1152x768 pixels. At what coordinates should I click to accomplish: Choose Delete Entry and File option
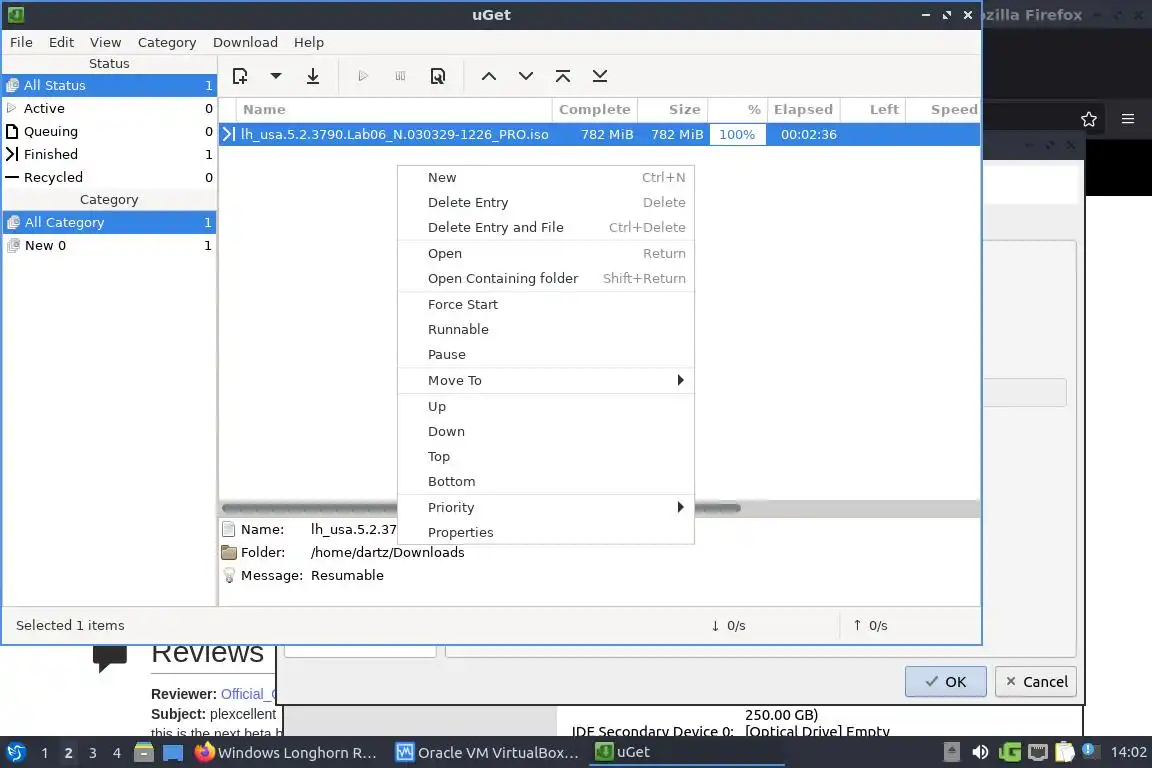(x=546, y=227)
